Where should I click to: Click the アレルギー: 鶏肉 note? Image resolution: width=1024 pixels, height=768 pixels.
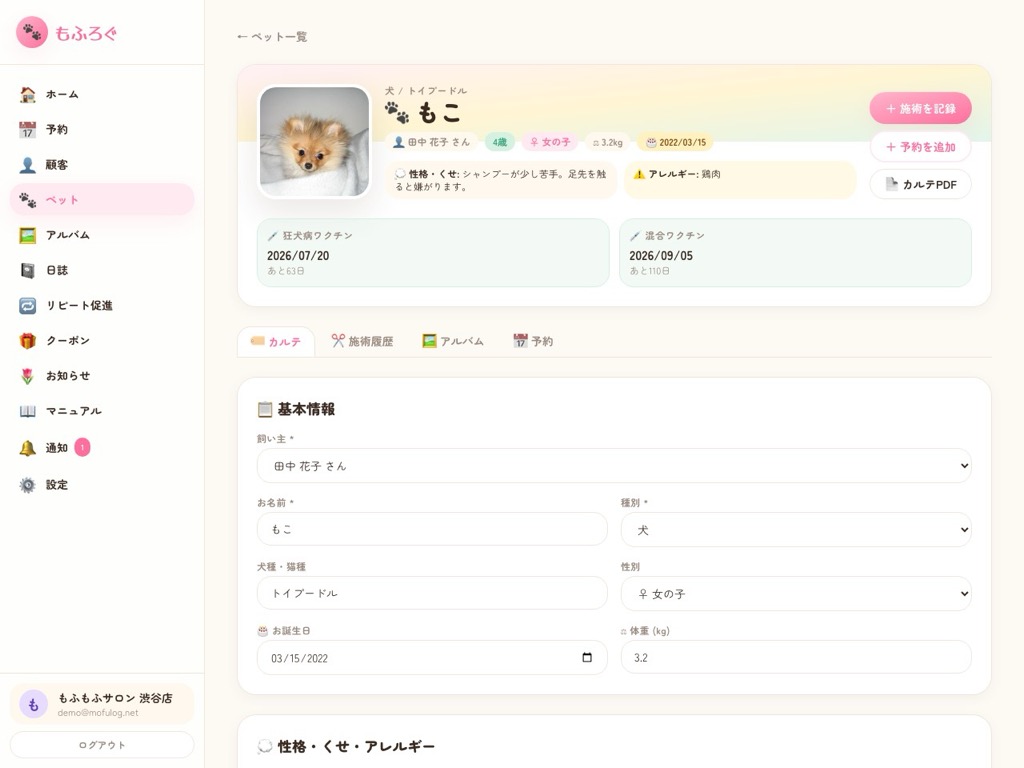(x=741, y=180)
